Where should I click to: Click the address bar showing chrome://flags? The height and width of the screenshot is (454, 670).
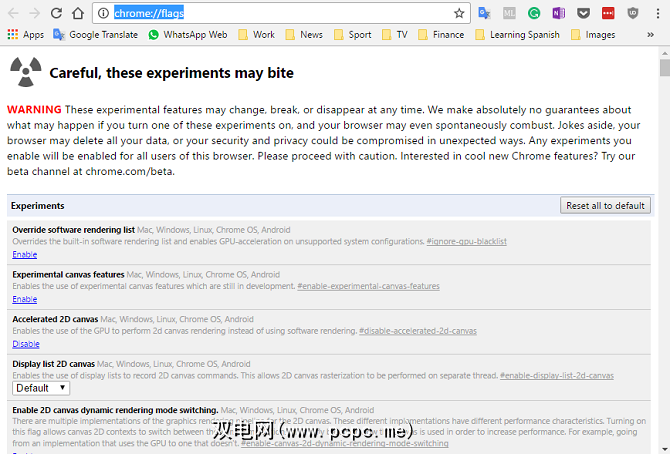(281, 13)
